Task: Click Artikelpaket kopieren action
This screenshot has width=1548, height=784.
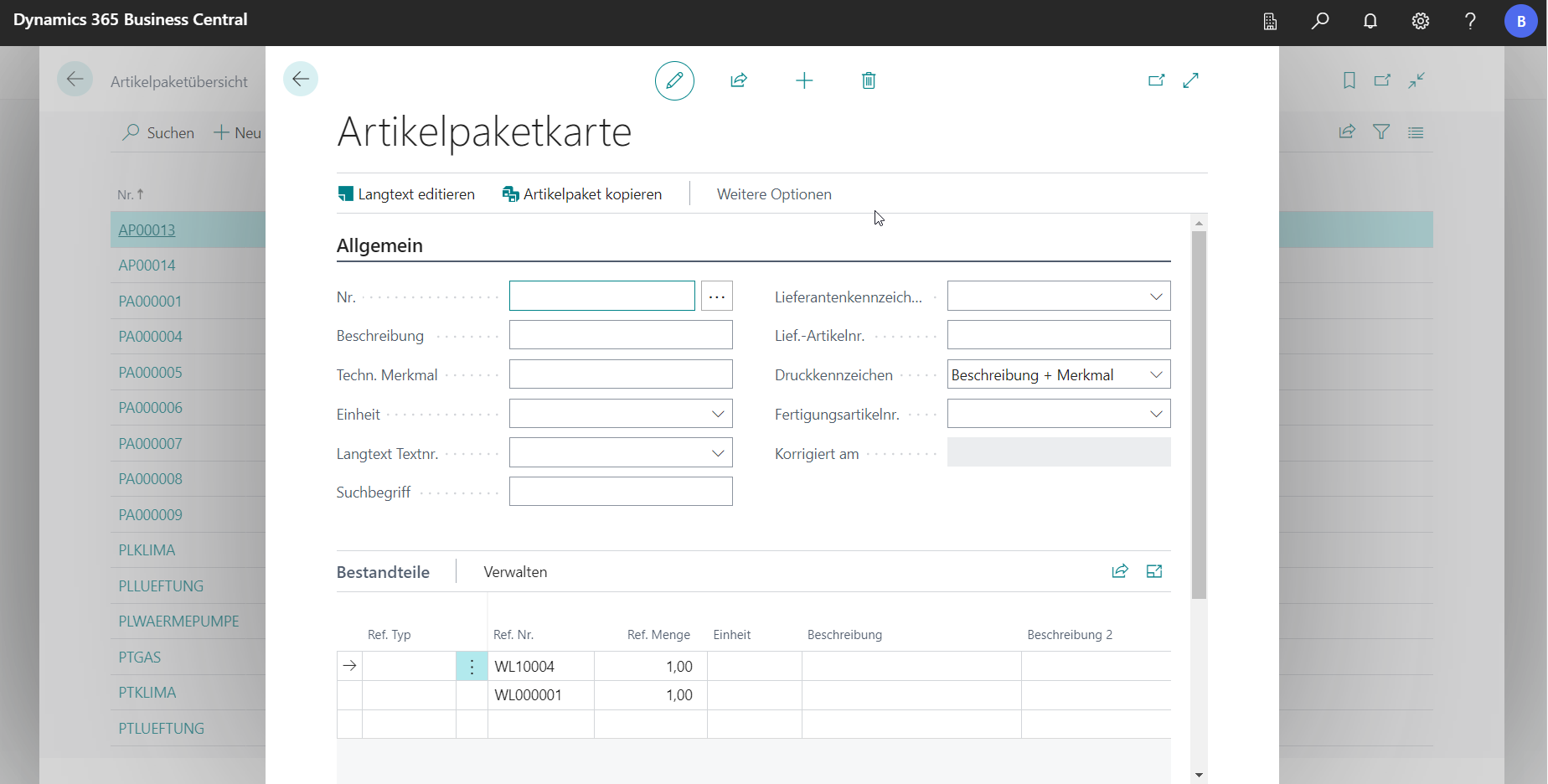Action: coord(582,194)
